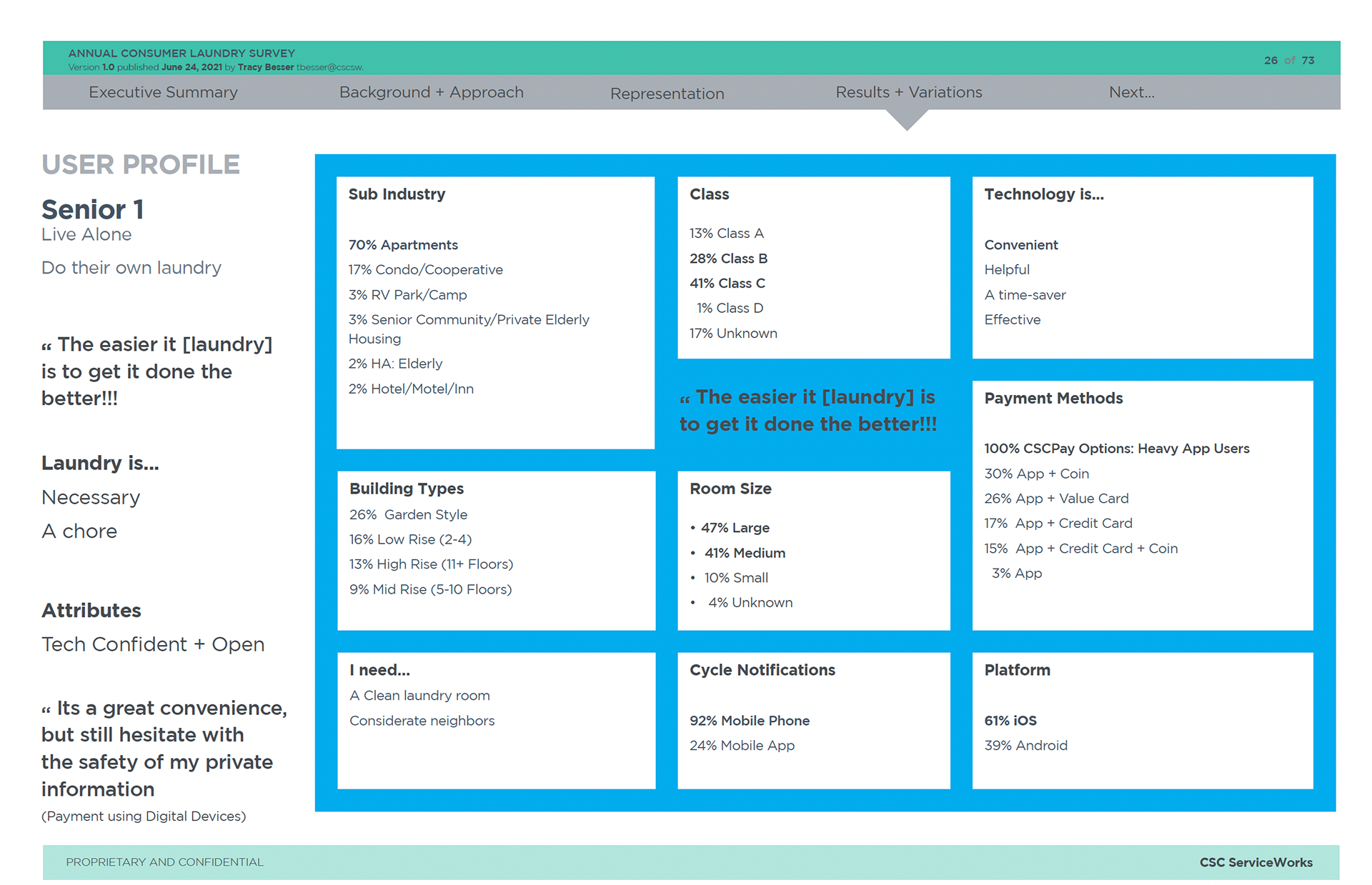Viewport: 1372px width, 885px height.
Task: Click the I need... card heading
Action: click(379, 670)
